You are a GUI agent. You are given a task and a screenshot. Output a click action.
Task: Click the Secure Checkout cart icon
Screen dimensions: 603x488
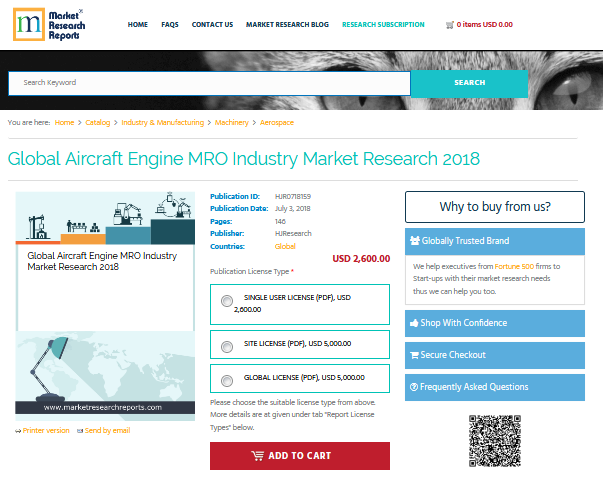coord(414,355)
